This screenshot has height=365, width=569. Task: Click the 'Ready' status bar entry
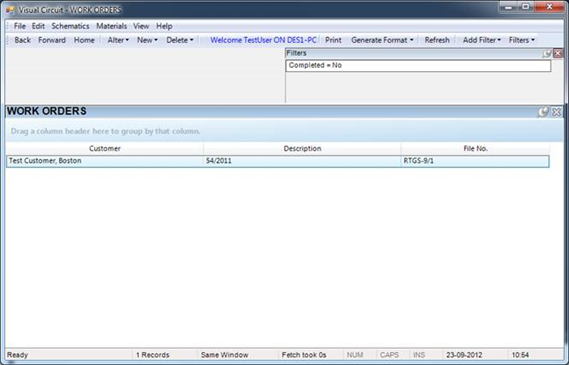pos(17,355)
